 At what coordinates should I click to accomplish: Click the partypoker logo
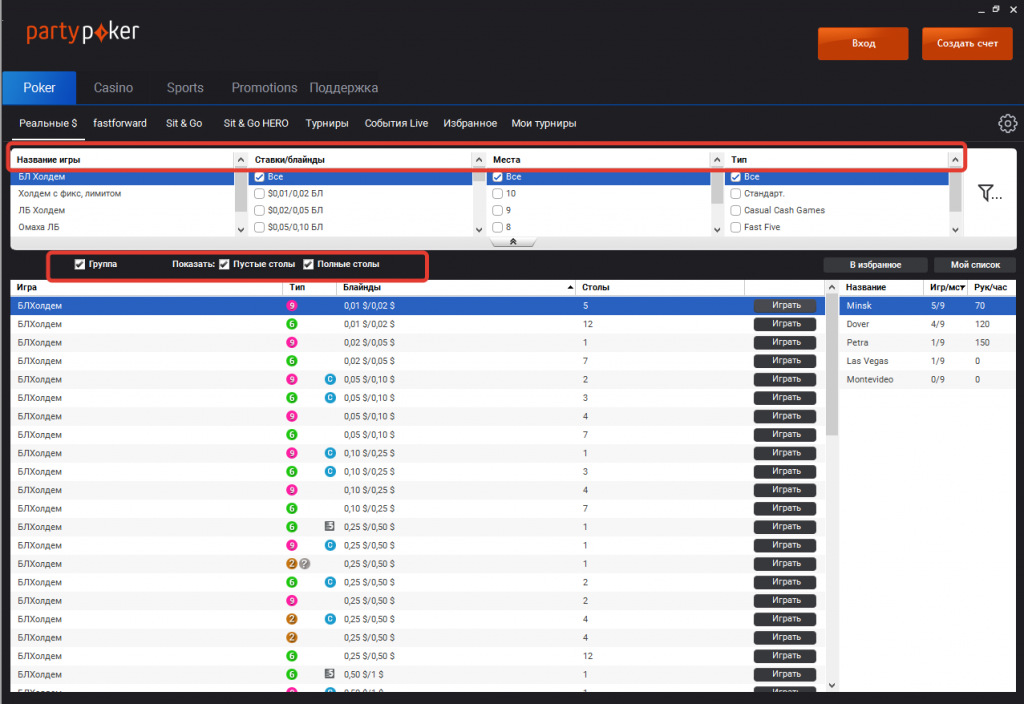(x=82, y=32)
